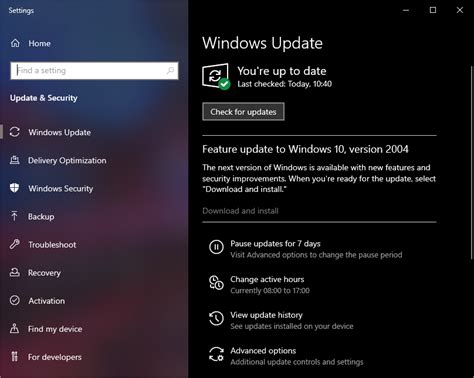Click the Windows Security shield icon
The height and width of the screenshot is (378, 474).
pos(15,188)
